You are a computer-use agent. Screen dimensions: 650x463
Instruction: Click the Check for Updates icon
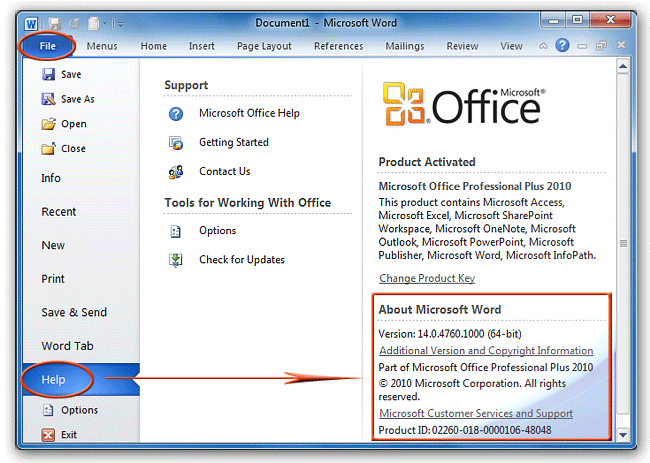(176, 260)
